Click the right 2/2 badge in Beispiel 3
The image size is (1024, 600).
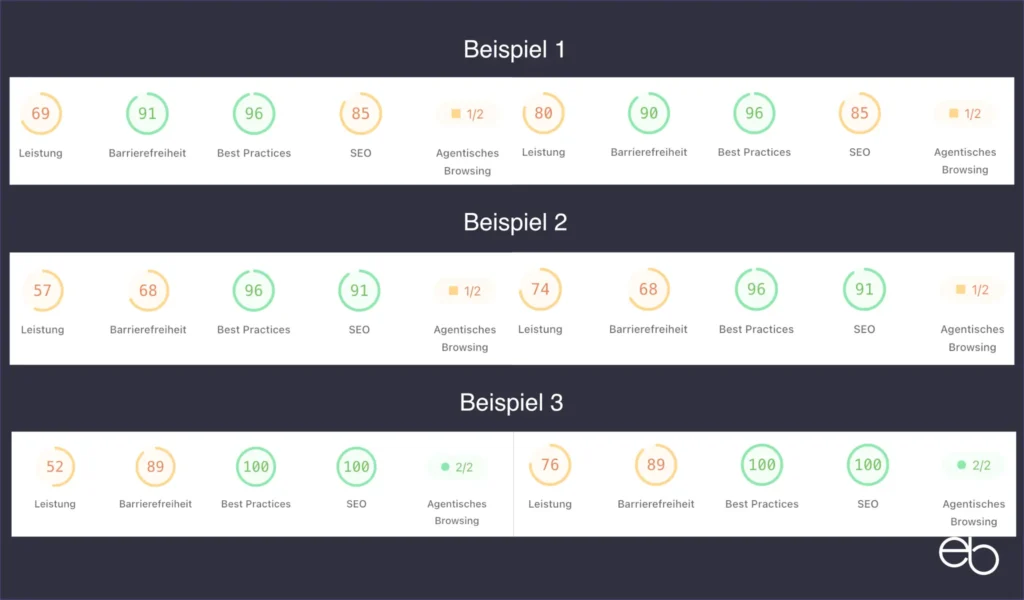coord(974,465)
